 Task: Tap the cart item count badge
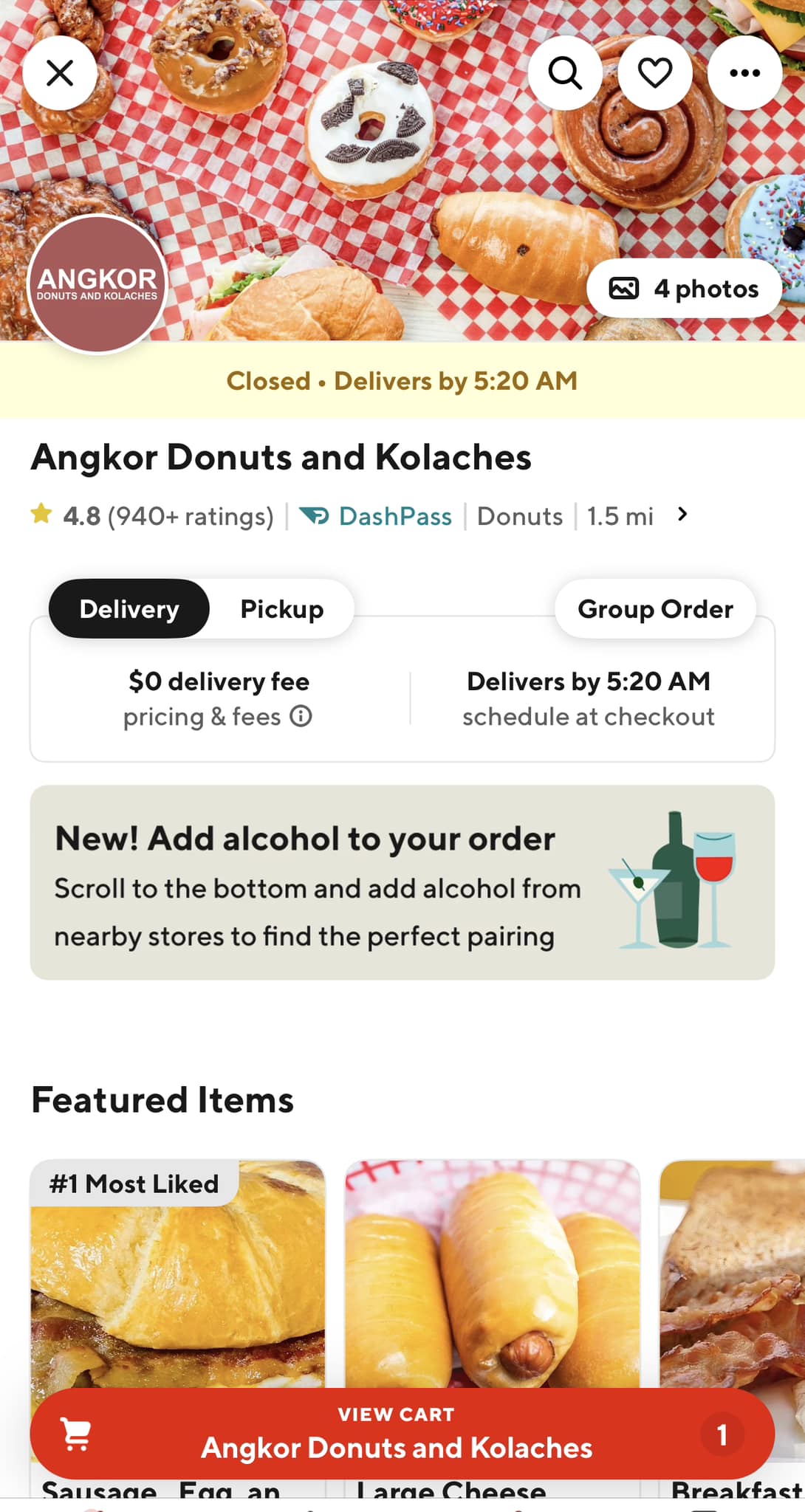pyautogui.click(x=722, y=1434)
